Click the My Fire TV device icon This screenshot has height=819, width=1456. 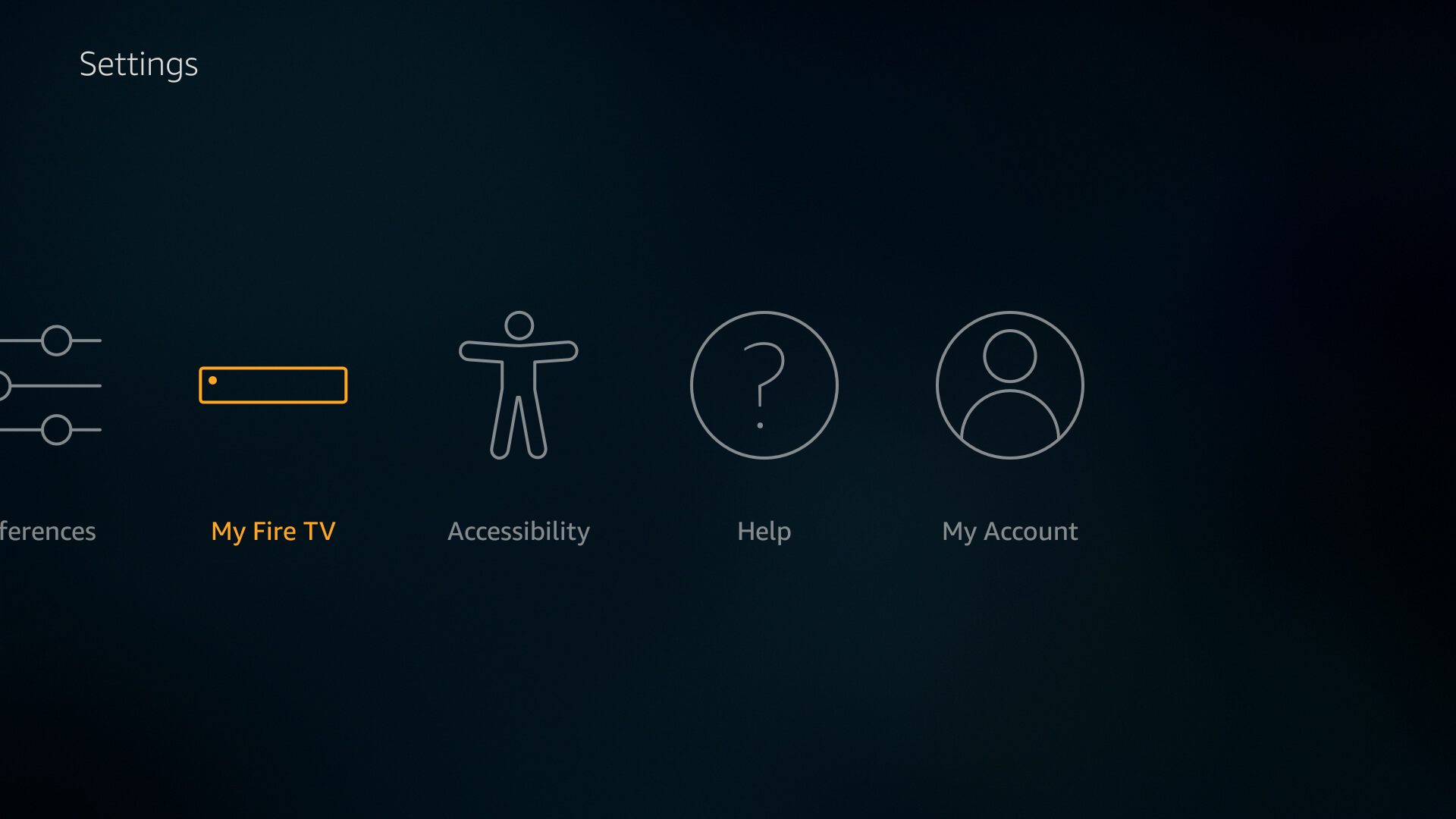pos(273,384)
